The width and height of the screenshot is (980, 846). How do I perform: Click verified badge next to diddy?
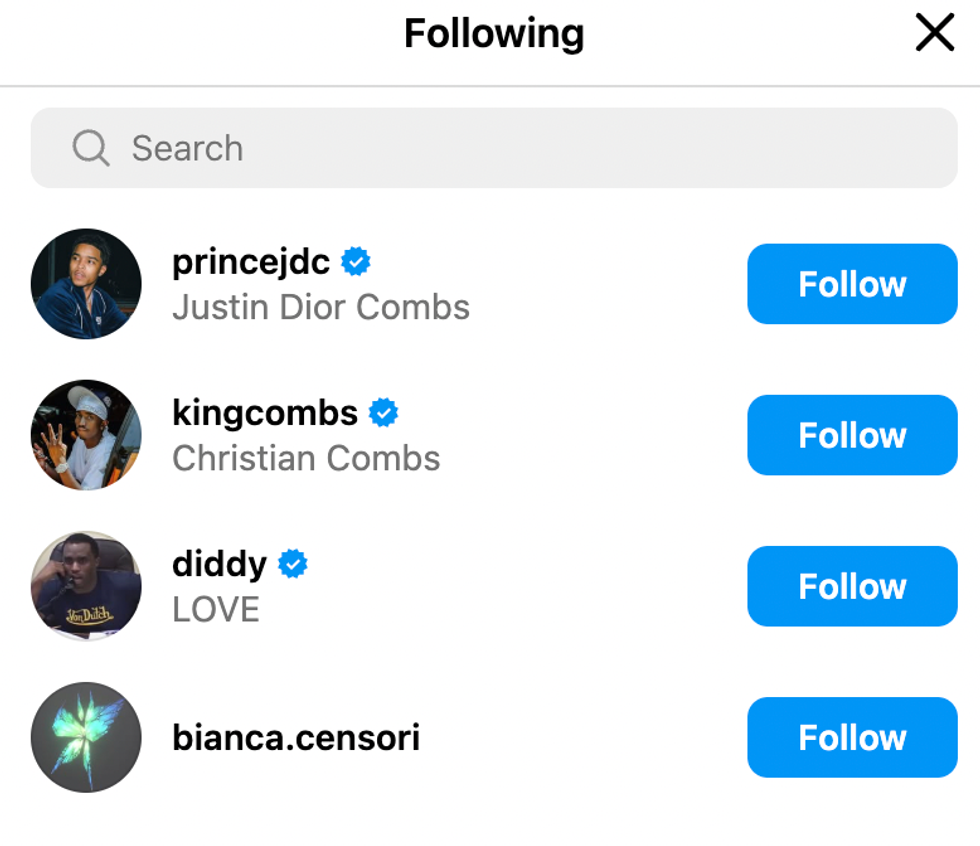click(x=293, y=564)
